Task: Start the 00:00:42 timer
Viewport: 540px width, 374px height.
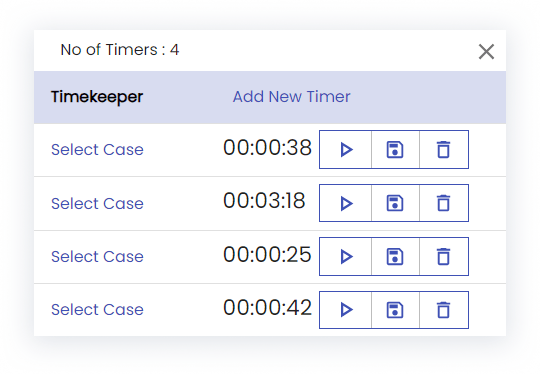Action: tap(346, 310)
